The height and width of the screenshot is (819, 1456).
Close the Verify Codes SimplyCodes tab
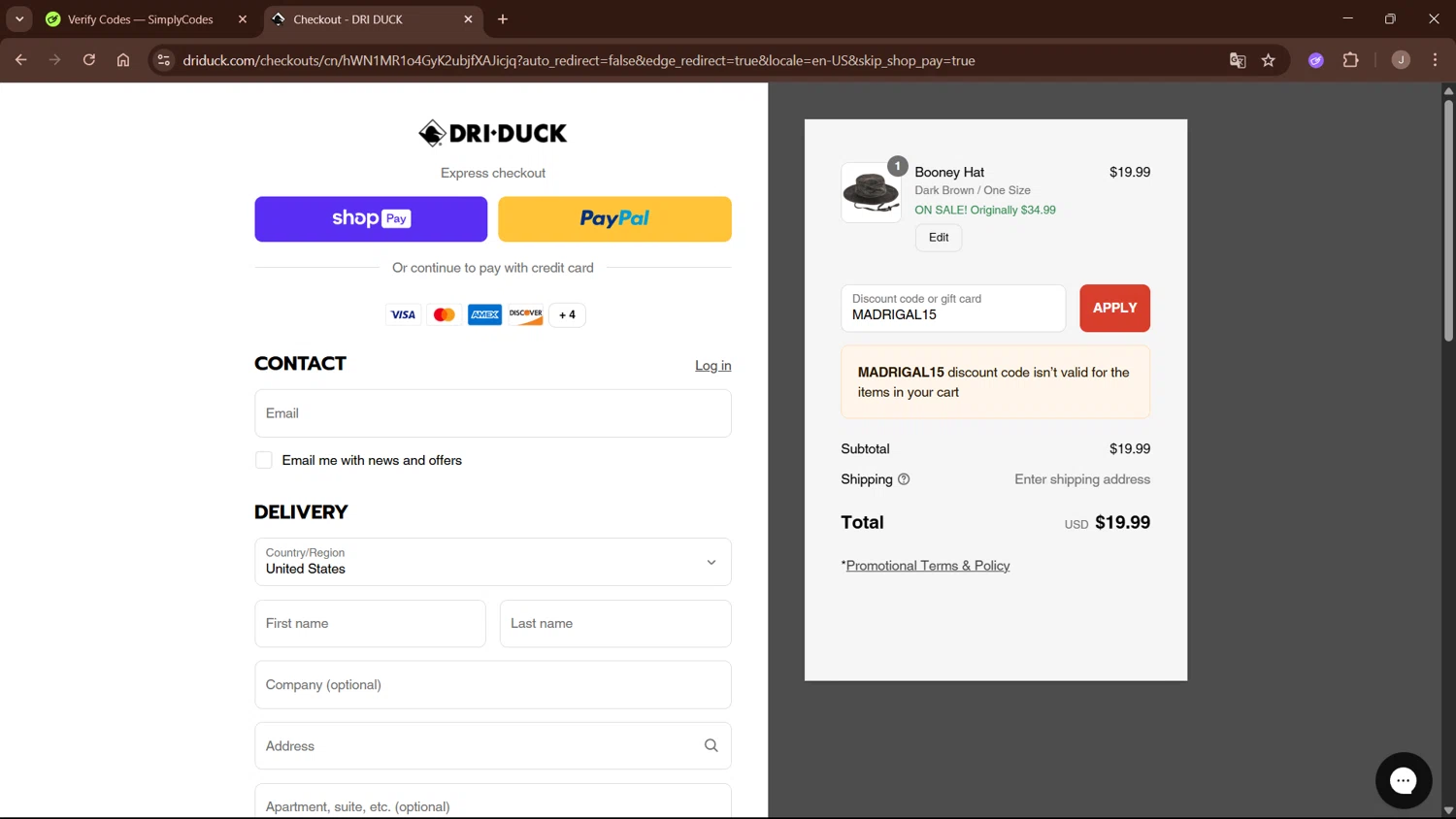(243, 19)
